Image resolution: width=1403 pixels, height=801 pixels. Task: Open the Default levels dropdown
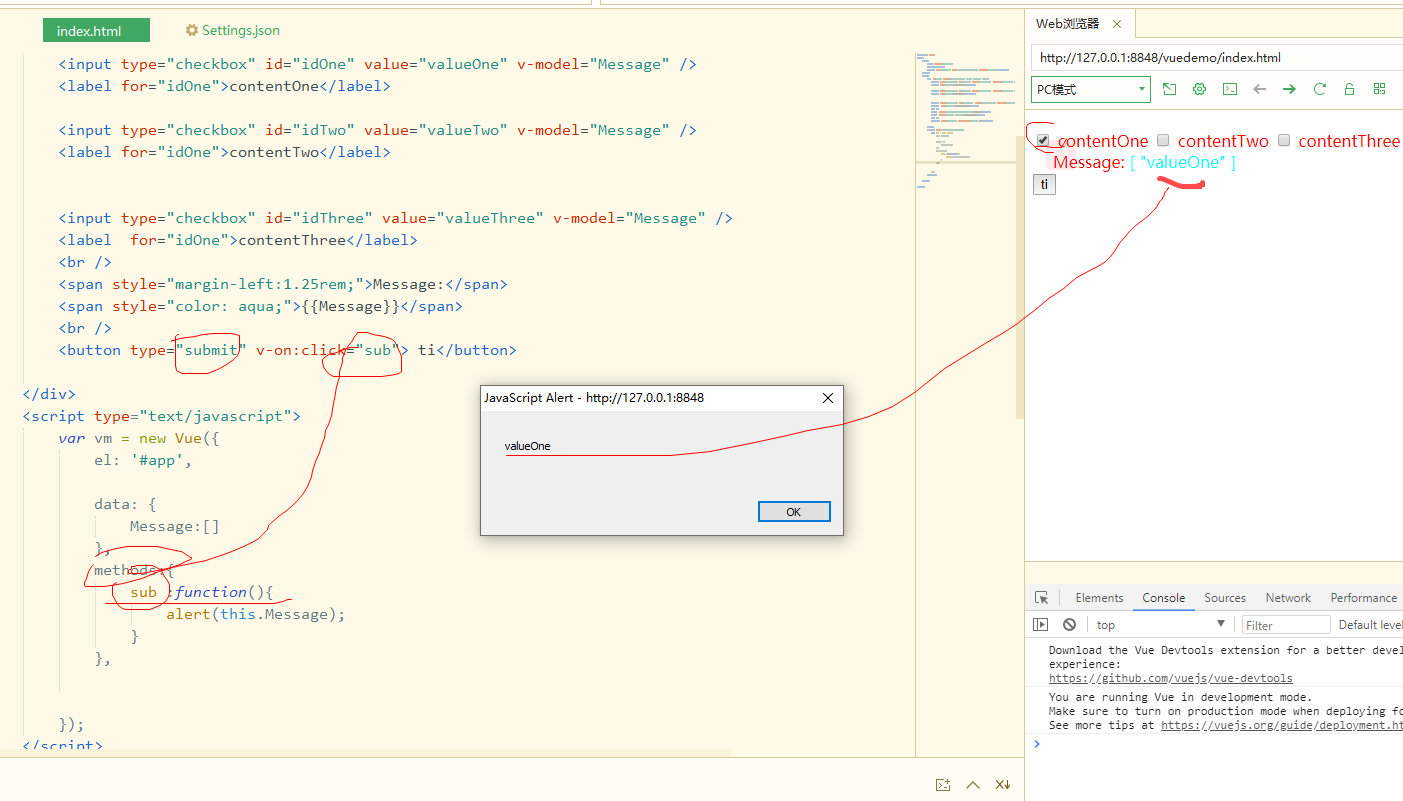[1370, 625]
